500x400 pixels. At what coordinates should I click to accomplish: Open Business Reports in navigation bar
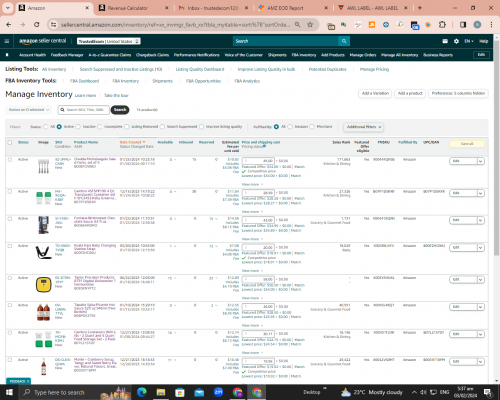tap(438, 55)
